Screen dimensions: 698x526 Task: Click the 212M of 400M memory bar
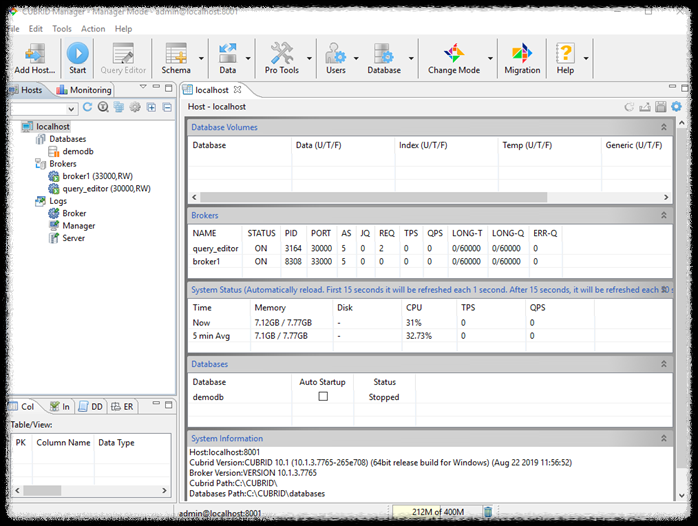coord(438,512)
